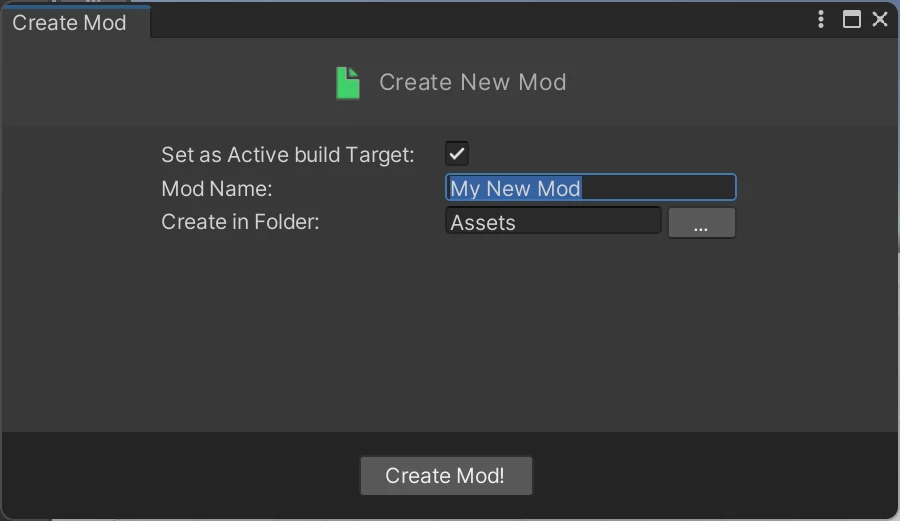
Task: Click the Create New Mod heading text
Action: [472, 82]
